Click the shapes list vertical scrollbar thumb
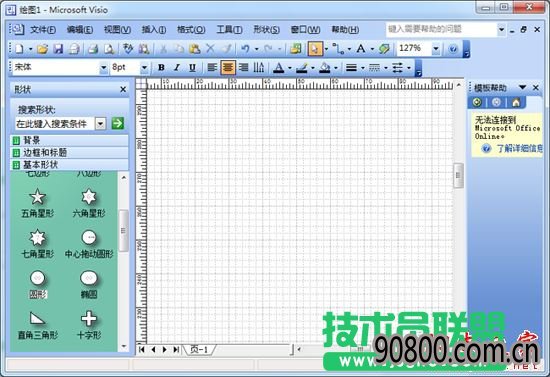Screen dimensions: 550x377 pyautogui.click(x=123, y=230)
